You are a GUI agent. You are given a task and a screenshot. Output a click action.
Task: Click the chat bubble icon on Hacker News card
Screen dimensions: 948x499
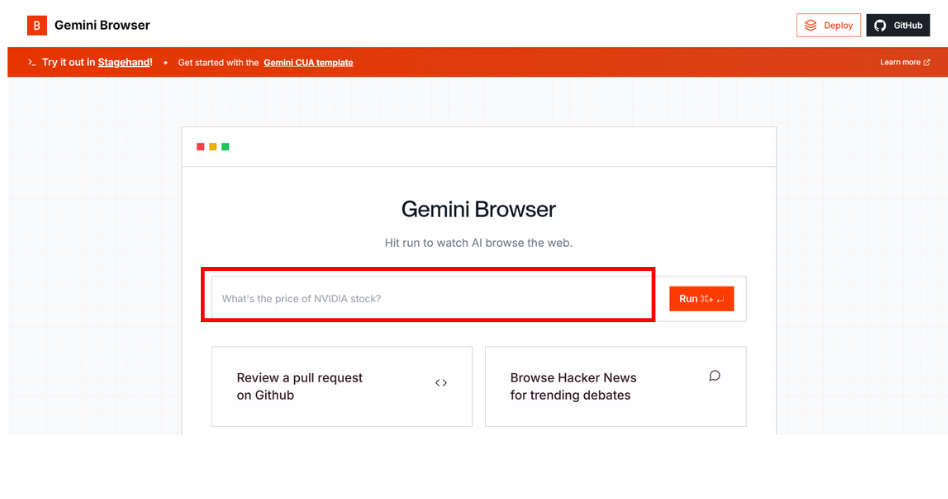[x=714, y=376]
